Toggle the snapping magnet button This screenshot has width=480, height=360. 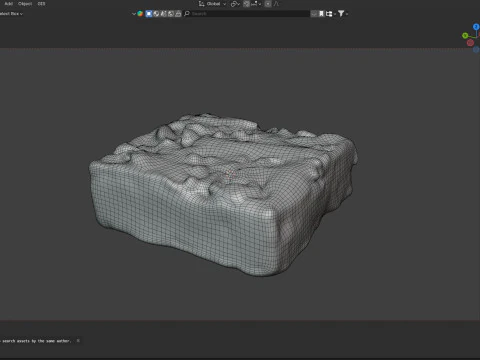click(246, 4)
